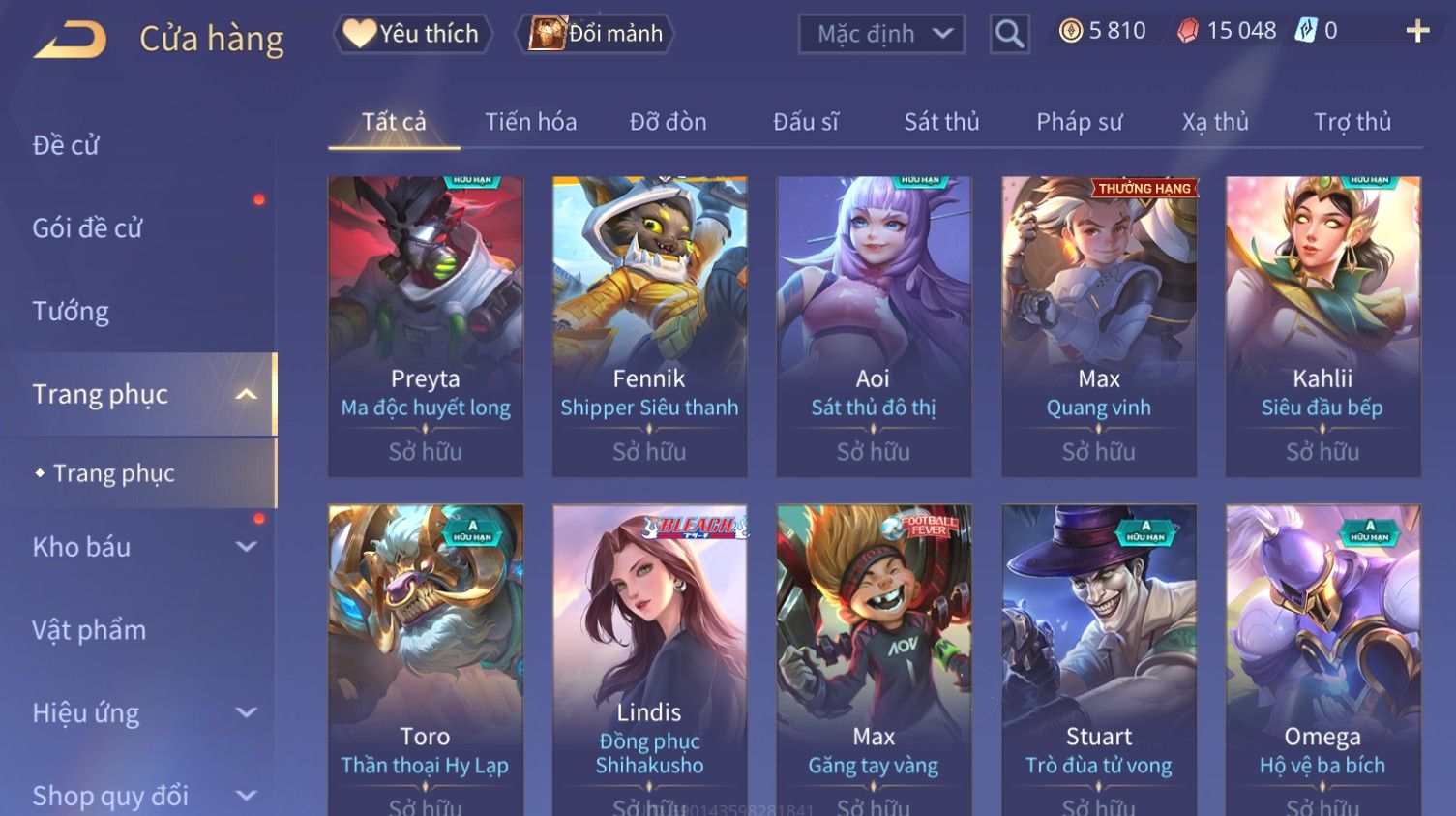Collapse the Trang phục sidebar section
Image resolution: width=1456 pixels, height=816 pixels.
point(247,394)
